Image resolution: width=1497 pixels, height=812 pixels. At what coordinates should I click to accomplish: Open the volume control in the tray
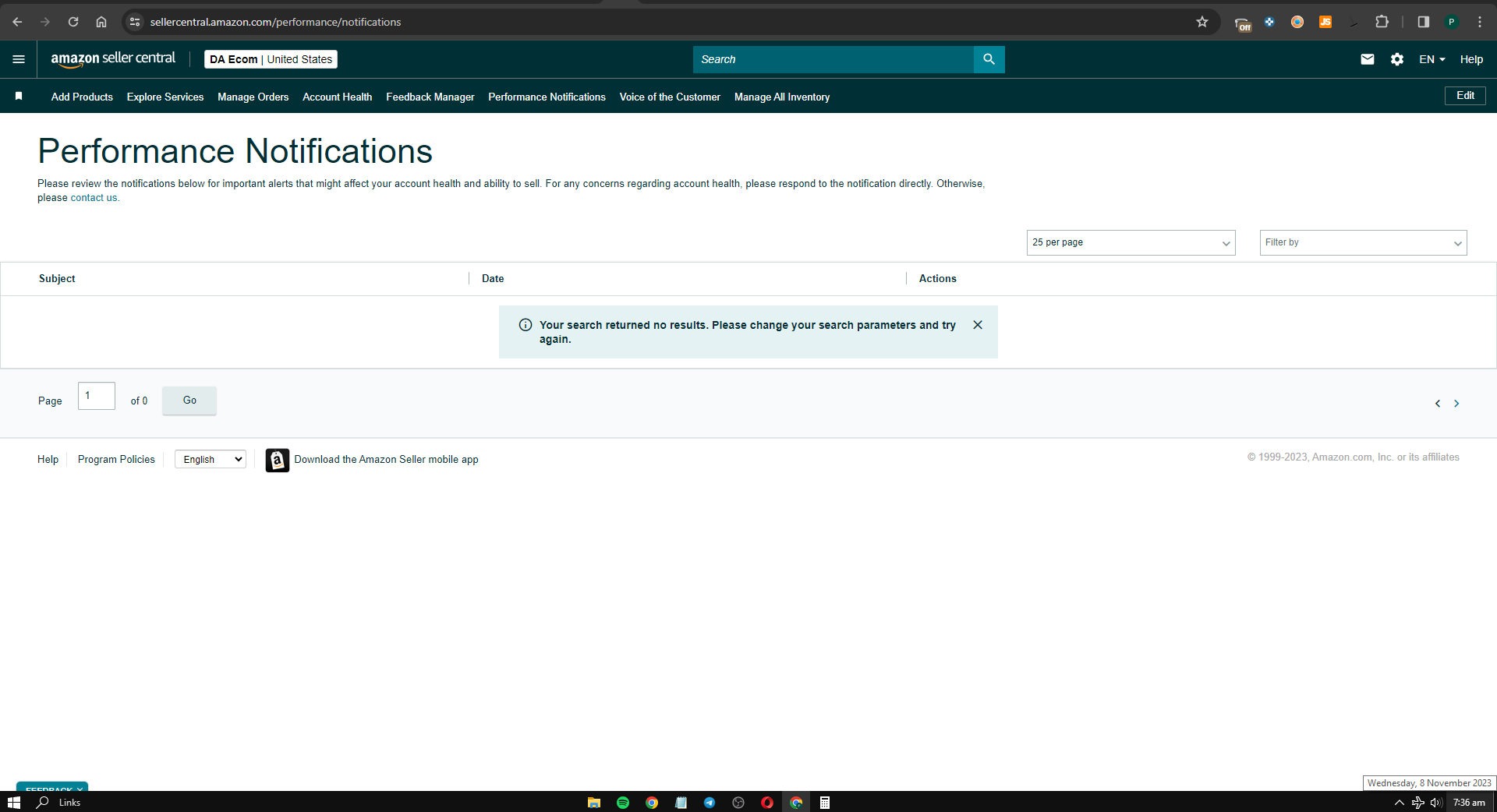pos(1435,803)
